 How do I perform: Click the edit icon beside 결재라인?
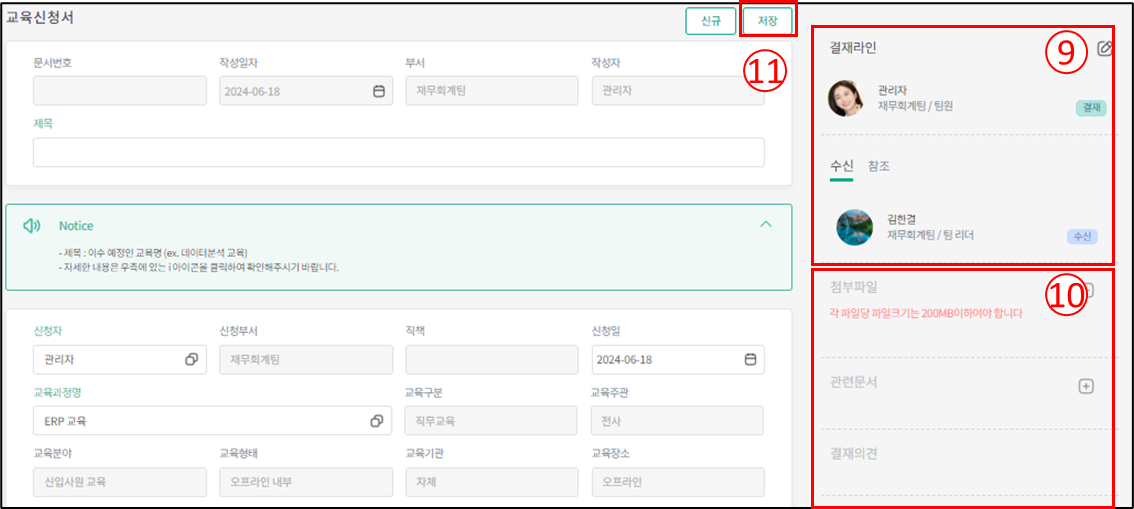(x=1104, y=48)
